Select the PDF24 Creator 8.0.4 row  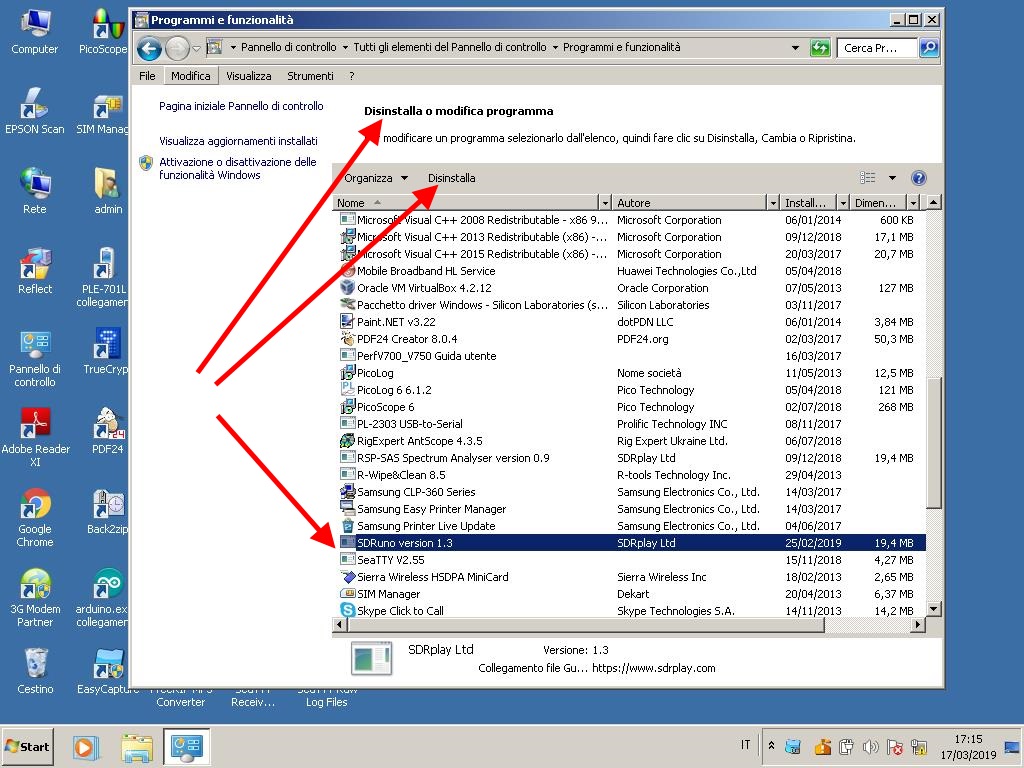pyautogui.click(x=630, y=338)
